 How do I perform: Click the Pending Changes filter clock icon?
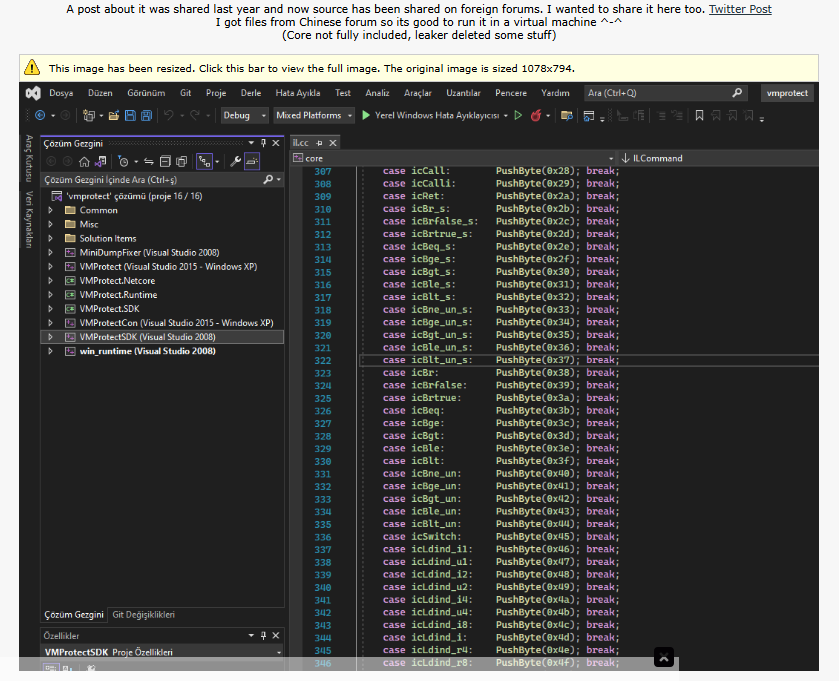[x=123, y=162]
